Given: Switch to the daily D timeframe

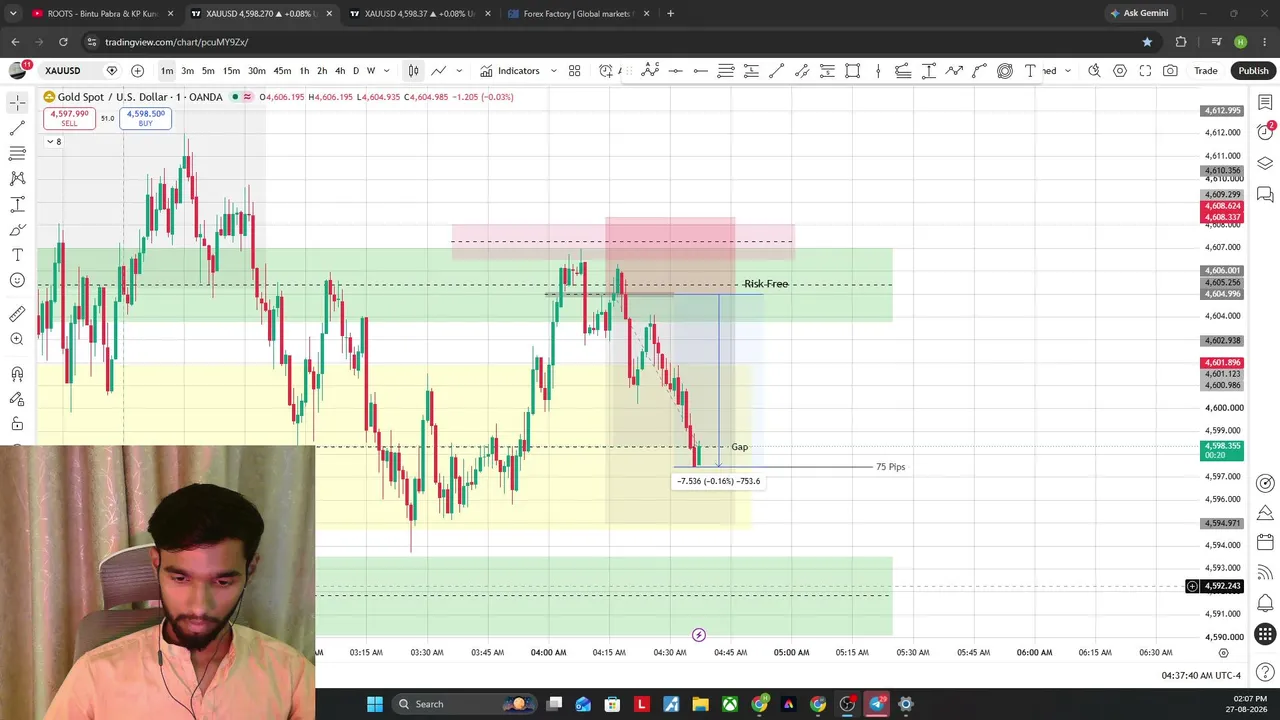Looking at the screenshot, I should click(x=355, y=71).
